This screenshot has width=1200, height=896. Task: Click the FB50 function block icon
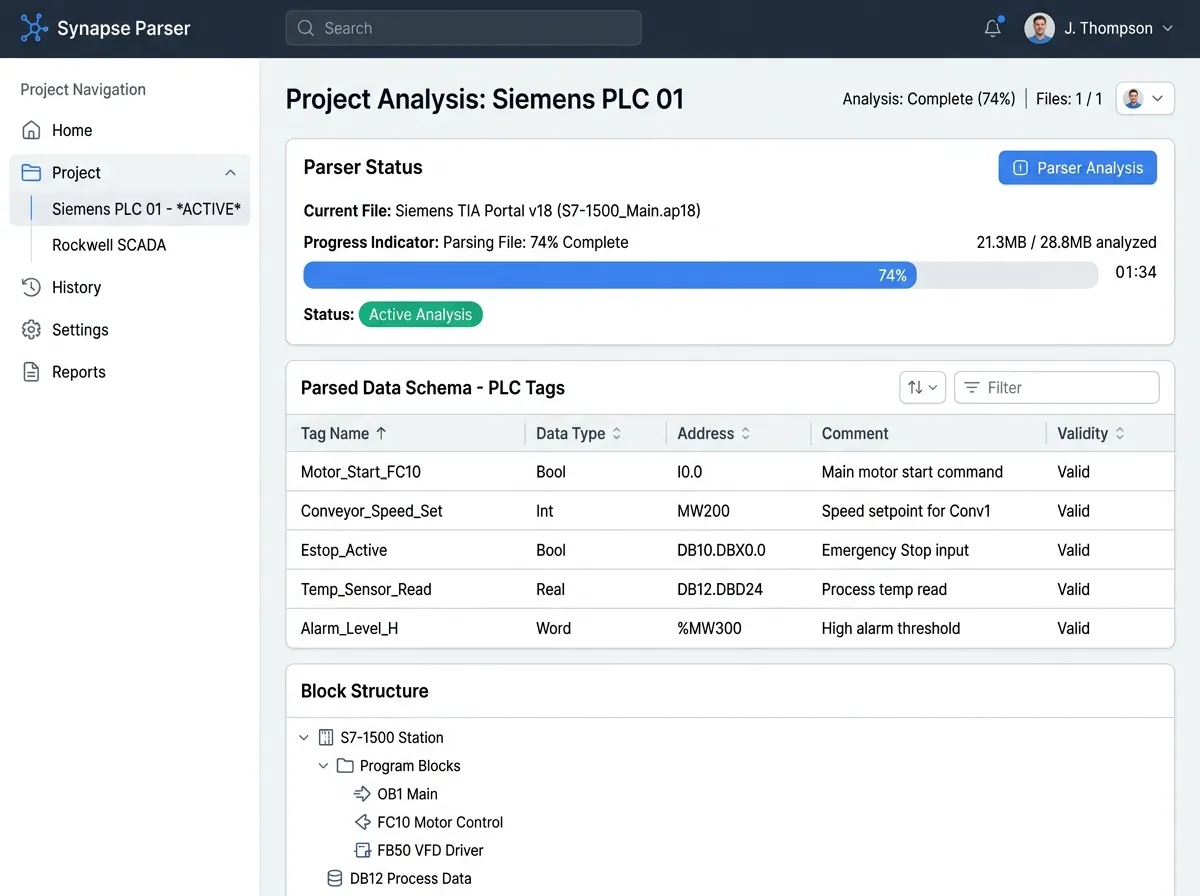(362, 850)
